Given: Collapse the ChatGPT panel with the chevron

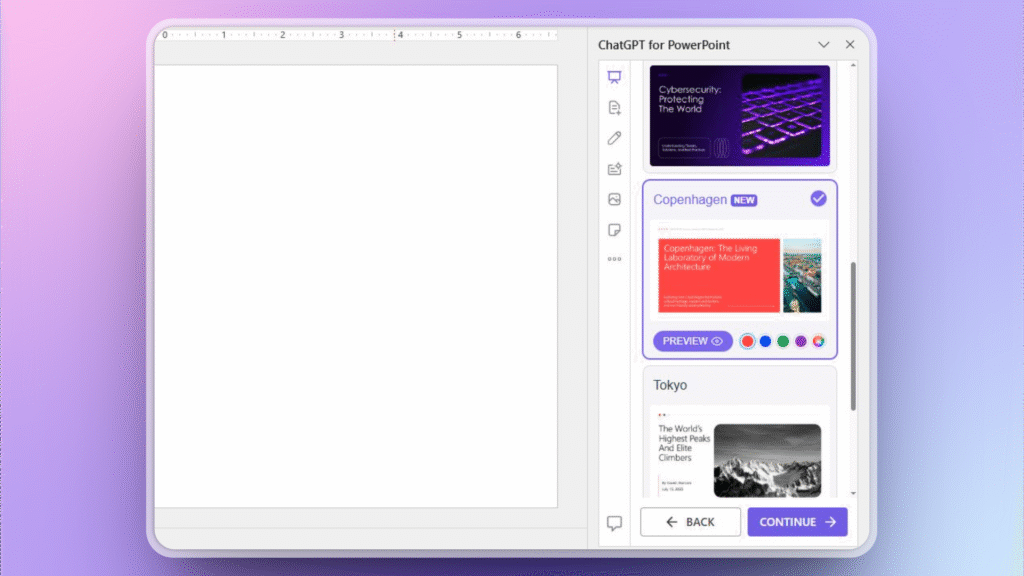Looking at the screenshot, I should point(823,44).
